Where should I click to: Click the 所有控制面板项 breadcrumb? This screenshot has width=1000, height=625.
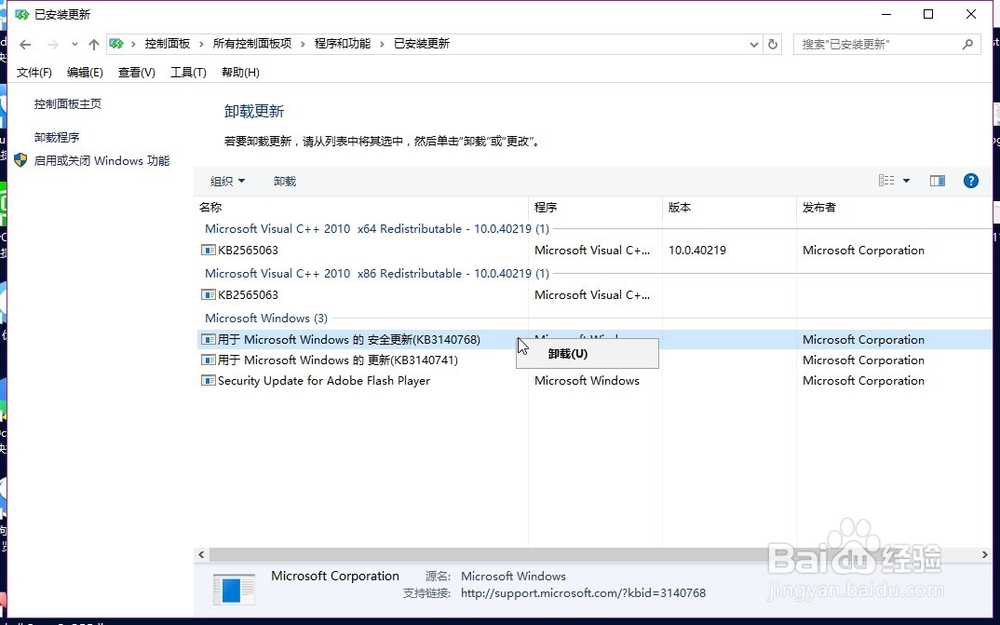[252, 44]
